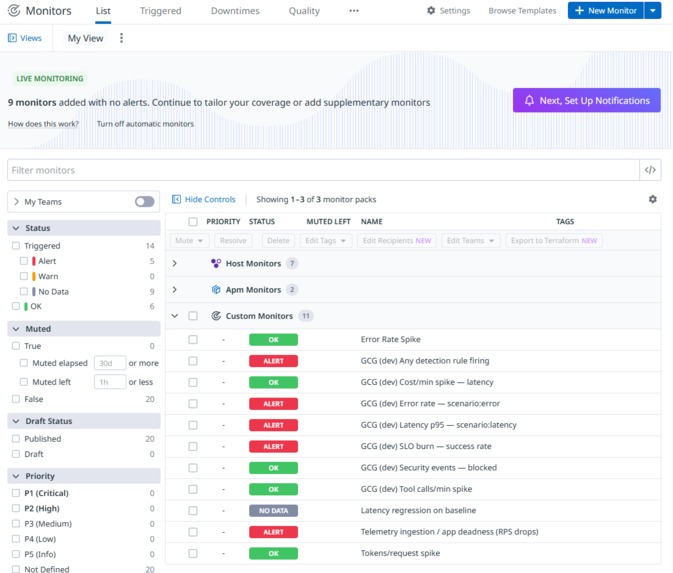Click the plus icon on New Monitor
The image size is (673, 573).
click(579, 10)
